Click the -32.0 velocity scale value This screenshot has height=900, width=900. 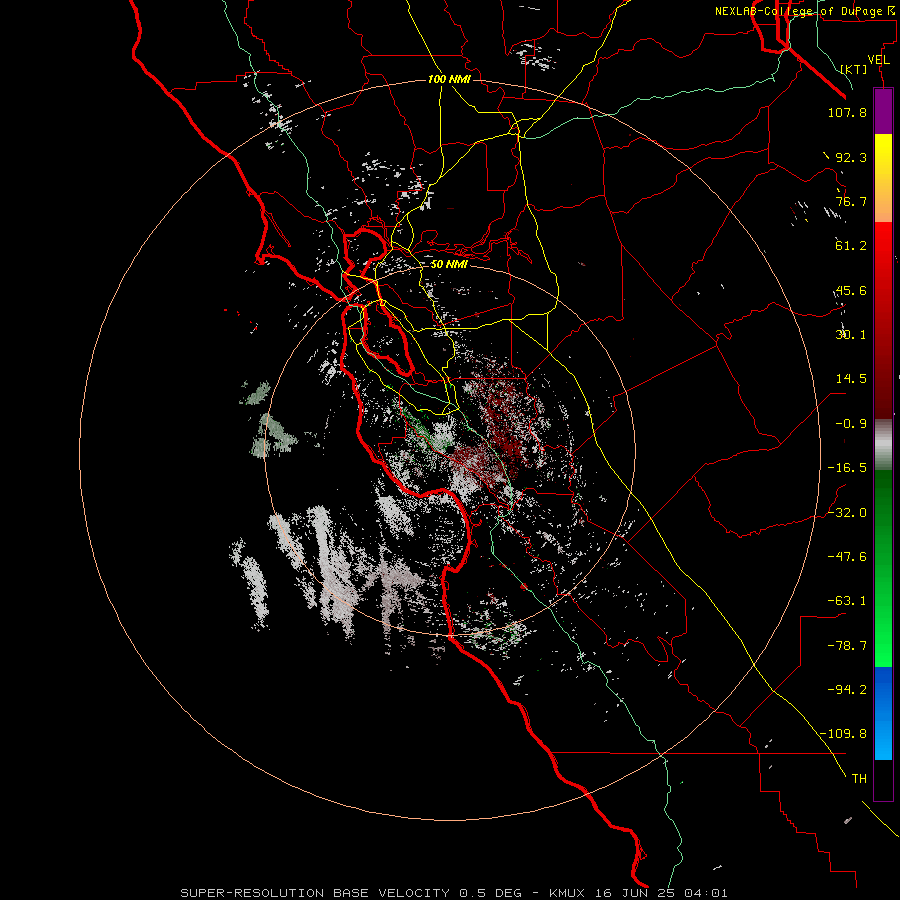[x=847, y=513]
